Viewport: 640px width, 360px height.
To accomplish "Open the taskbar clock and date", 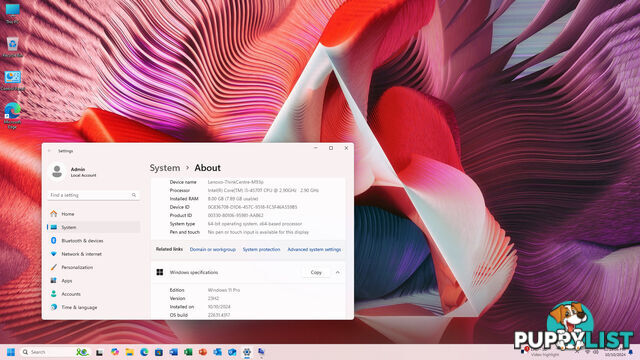I will (615, 352).
